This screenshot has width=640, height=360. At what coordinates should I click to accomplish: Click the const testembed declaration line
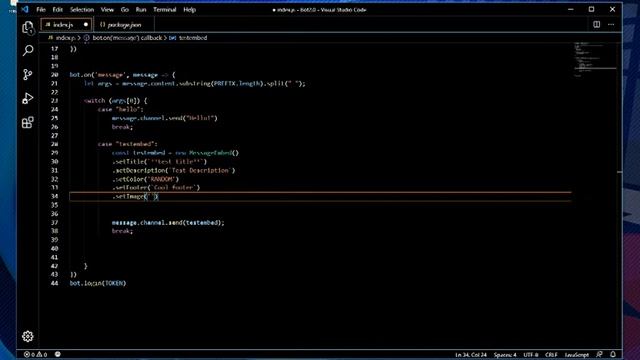pyautogui.click(x=175, y=153)
